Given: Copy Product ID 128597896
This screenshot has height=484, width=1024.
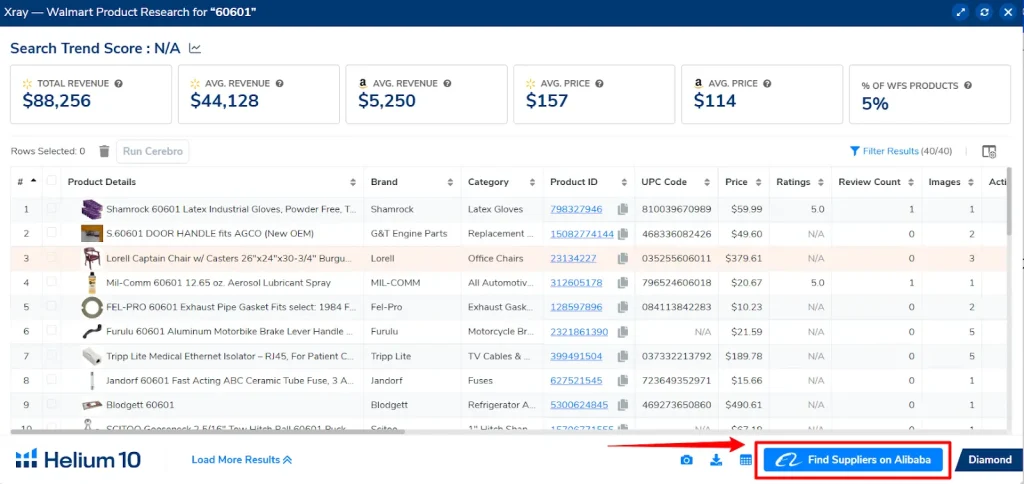Looking at the screenshot, I should (x=623, y=307).
